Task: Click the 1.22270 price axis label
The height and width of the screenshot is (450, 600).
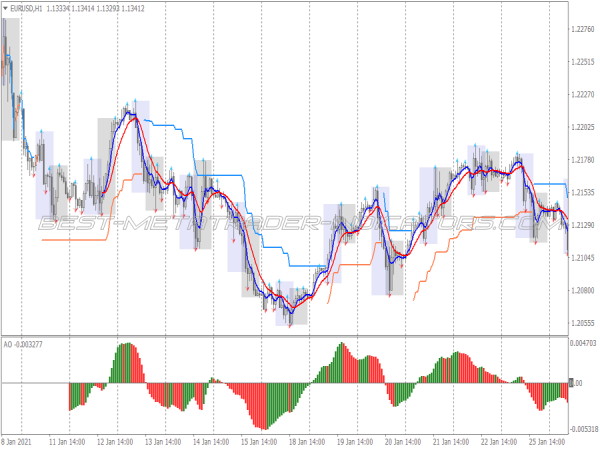Action: click(583, 95)
